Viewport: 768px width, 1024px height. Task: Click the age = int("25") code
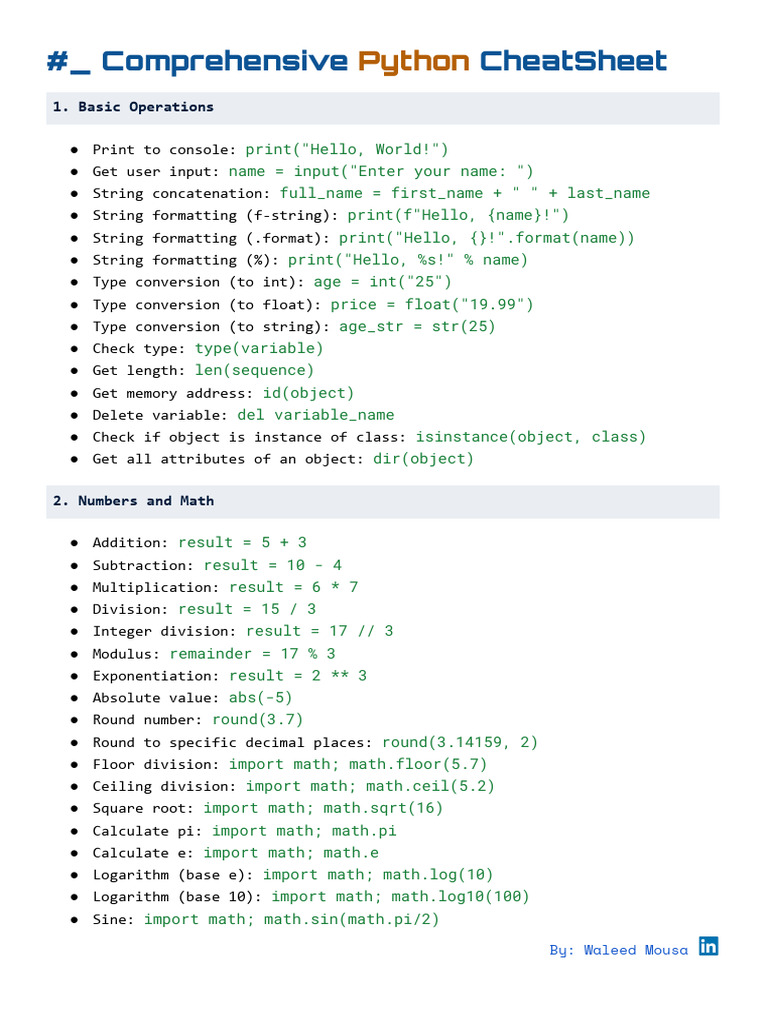pos(382,282)
